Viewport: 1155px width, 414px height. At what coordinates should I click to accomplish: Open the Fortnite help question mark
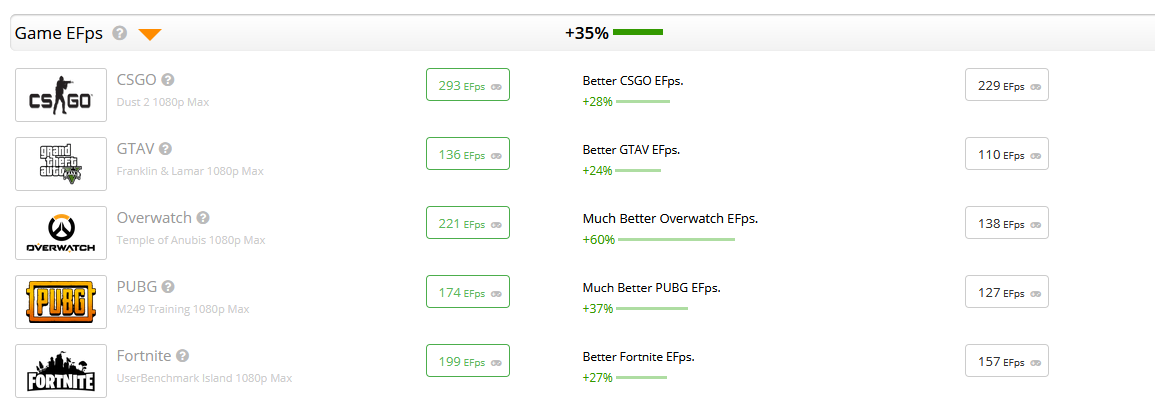coord(183,356)
